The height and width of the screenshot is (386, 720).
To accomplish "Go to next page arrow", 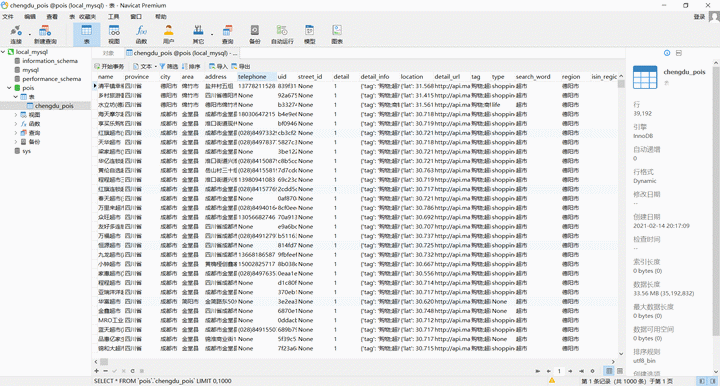I will 570,371.
